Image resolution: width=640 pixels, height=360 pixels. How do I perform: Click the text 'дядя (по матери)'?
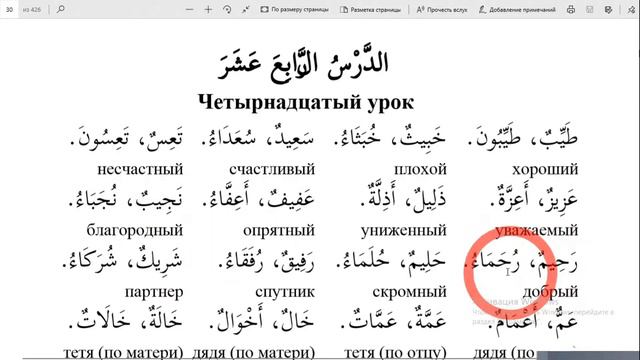[253, 352]
